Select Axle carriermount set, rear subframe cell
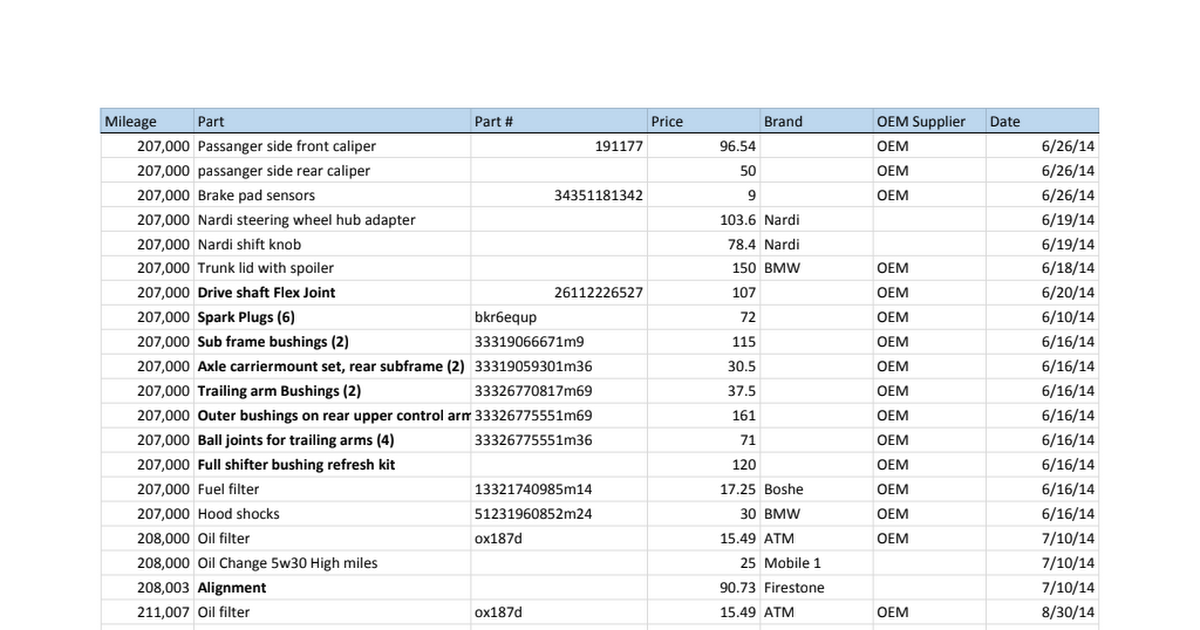1200x630 pixels. (332, 366)
